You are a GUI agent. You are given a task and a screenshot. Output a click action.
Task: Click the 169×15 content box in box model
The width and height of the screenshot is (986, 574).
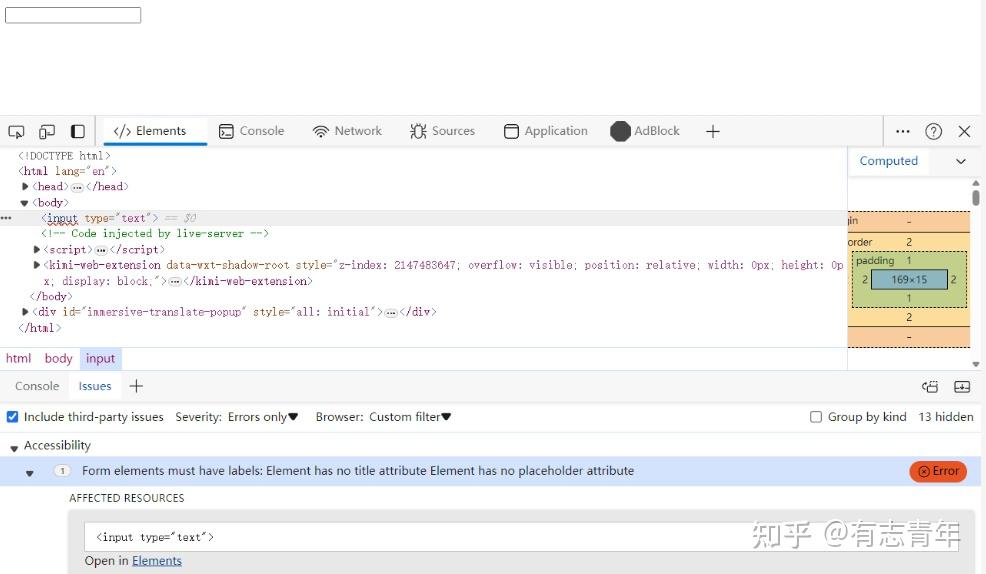click(909, 280)
